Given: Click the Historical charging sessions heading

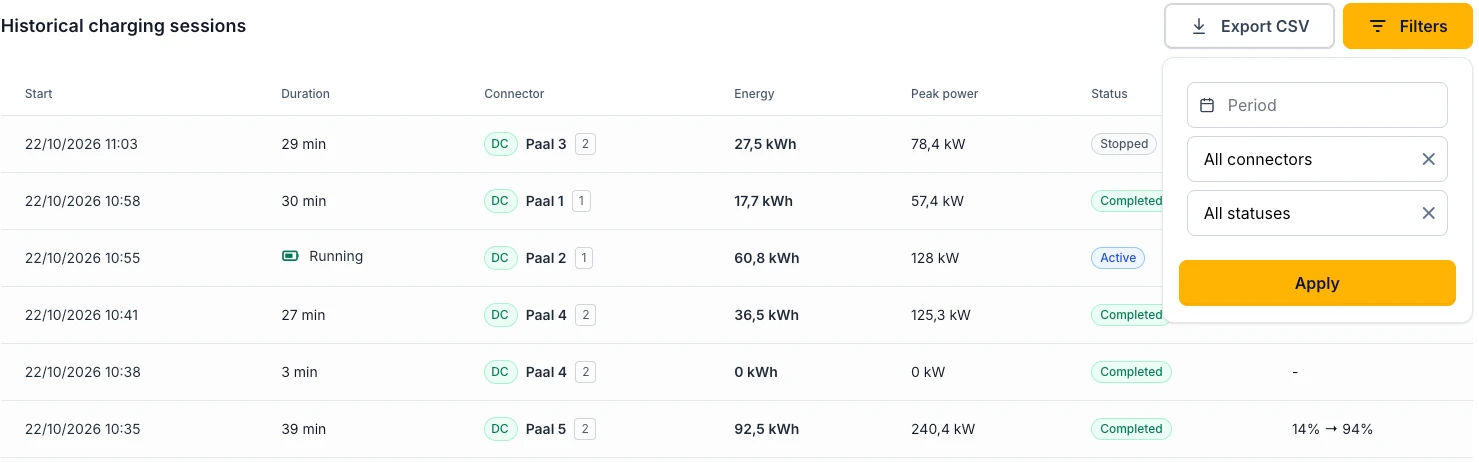Looking at the screenshot, I should coord(123,26).
